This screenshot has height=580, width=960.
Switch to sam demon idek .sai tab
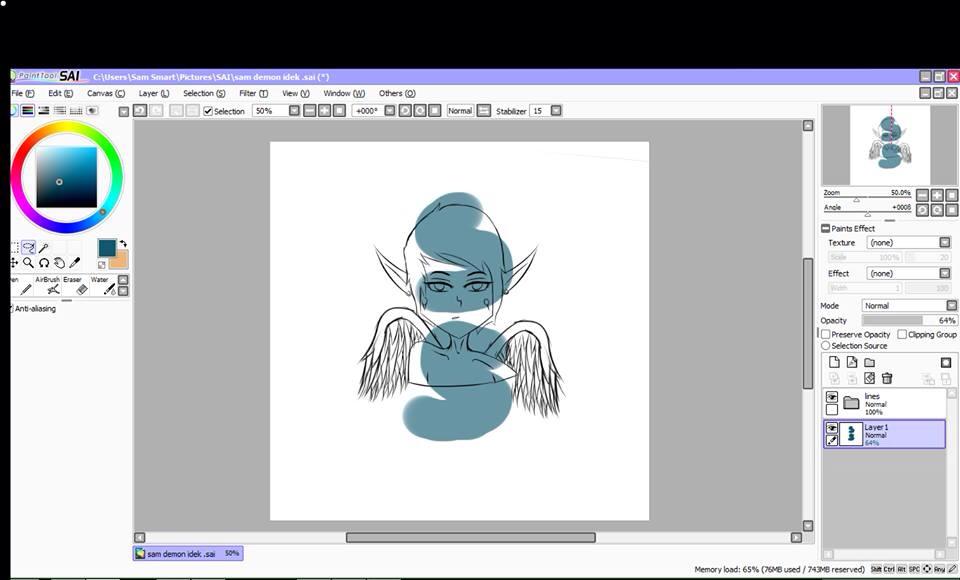click(188, 554)
